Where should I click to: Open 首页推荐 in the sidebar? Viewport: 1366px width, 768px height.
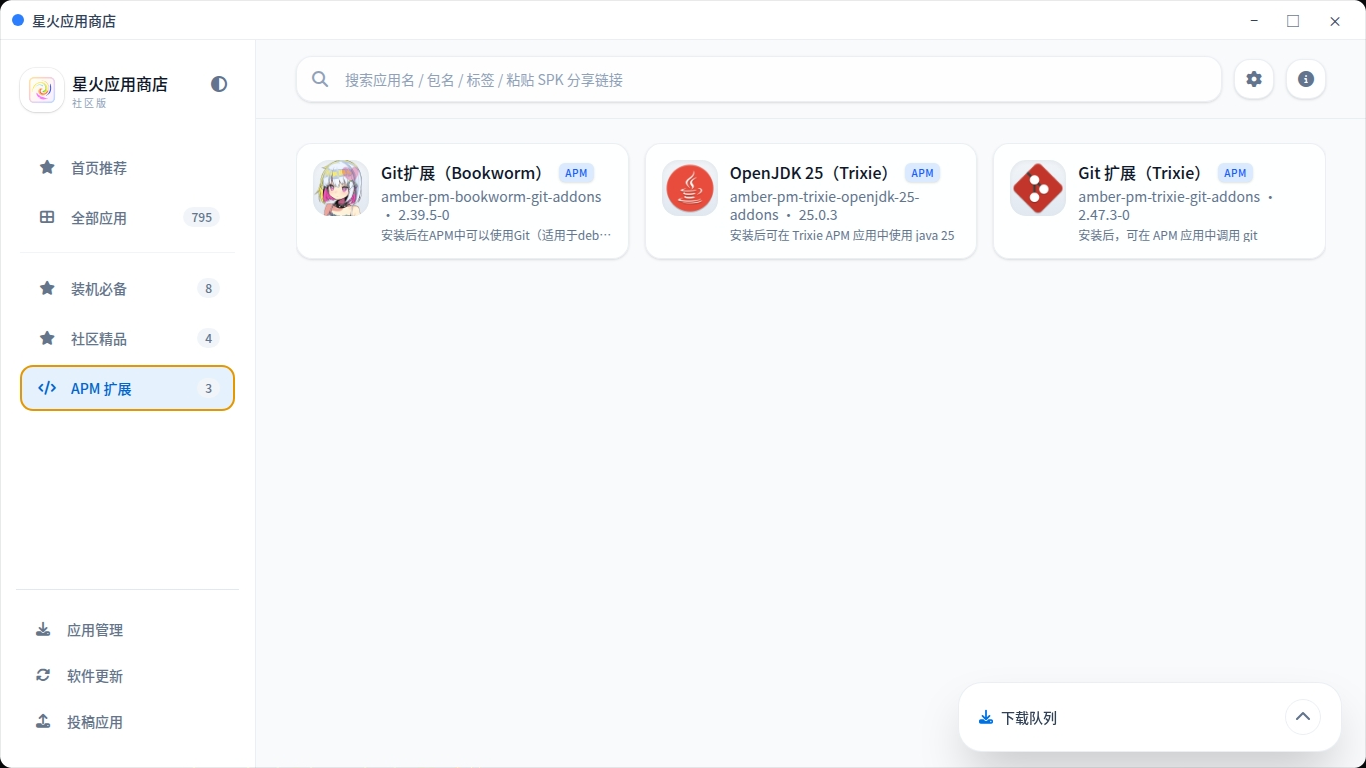point(128,168)
